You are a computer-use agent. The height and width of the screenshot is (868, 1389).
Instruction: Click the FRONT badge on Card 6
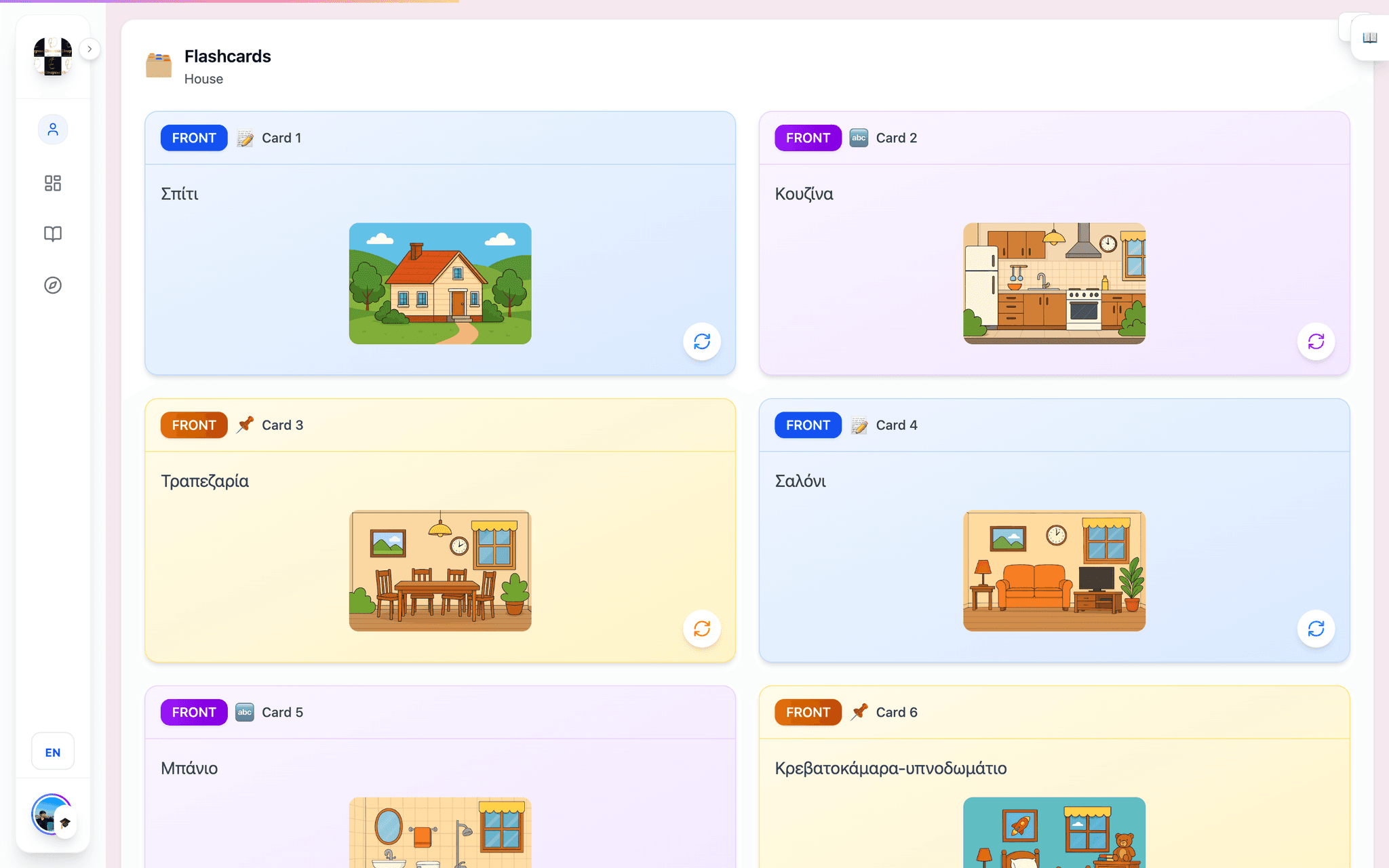tap(808, 712)
